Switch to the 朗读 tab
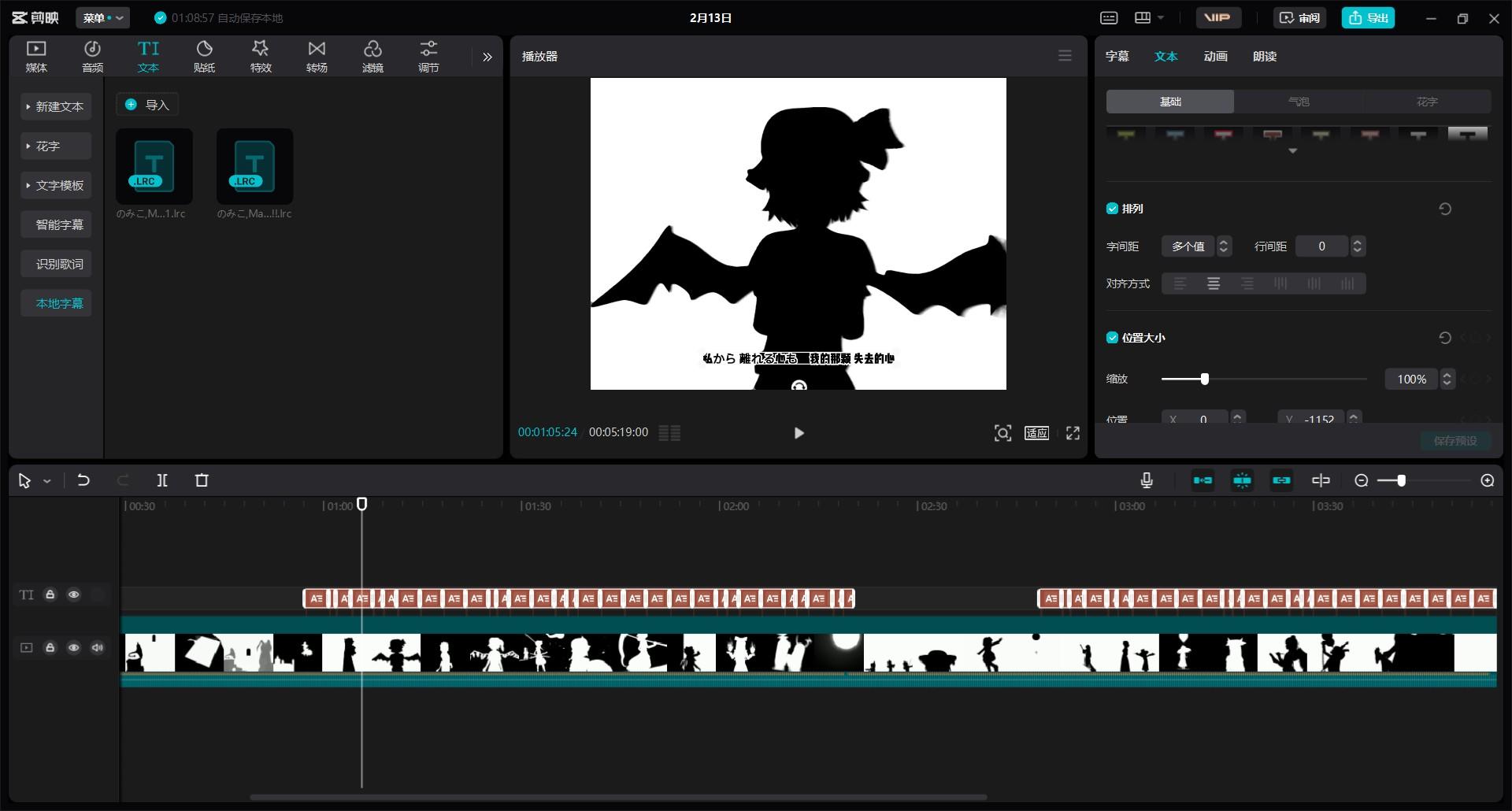The height and width of the screenshot is (811, 1512). [x=1265, y=56]
